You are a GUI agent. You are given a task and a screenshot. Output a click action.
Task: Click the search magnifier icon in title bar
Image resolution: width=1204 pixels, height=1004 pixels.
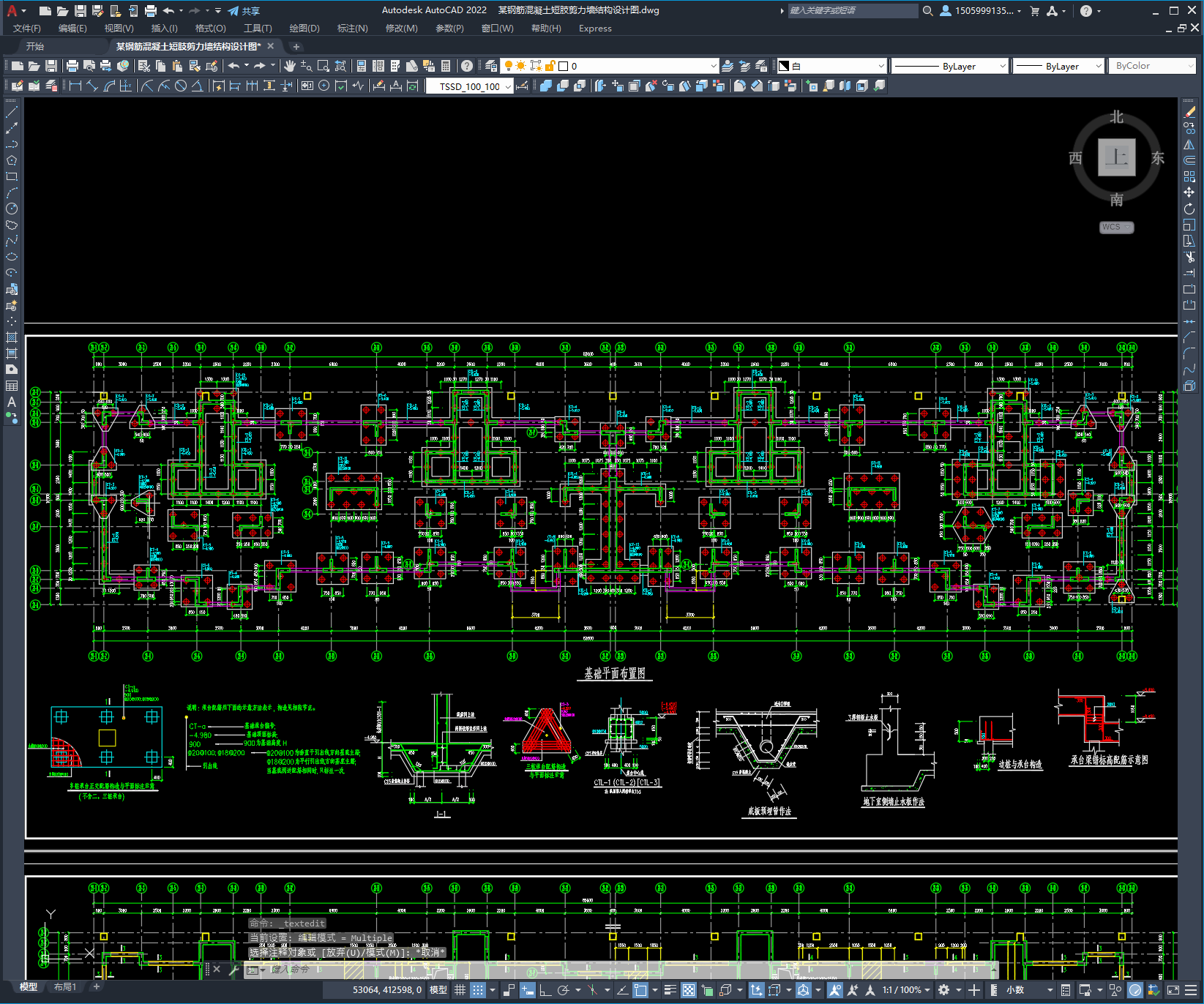coord(927,11)
